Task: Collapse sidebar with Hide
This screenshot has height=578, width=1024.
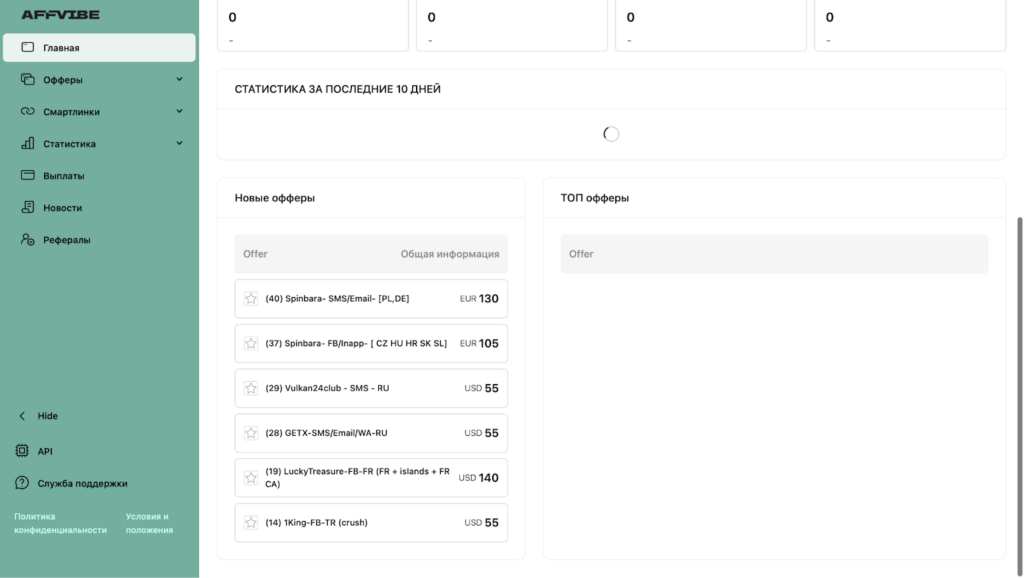Action: [x=39, y=415]
